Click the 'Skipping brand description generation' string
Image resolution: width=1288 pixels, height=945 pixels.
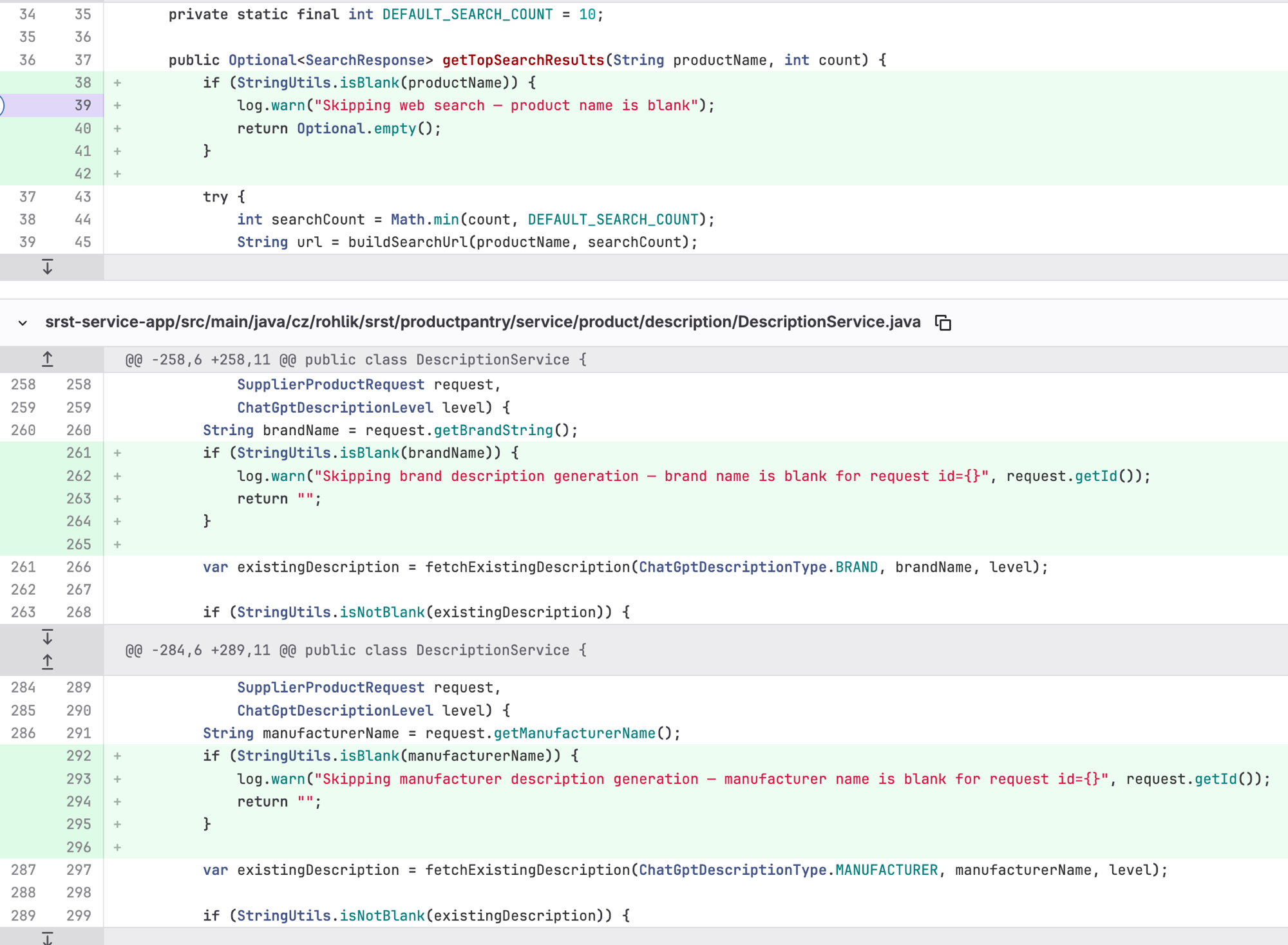(x=652, y=476)
